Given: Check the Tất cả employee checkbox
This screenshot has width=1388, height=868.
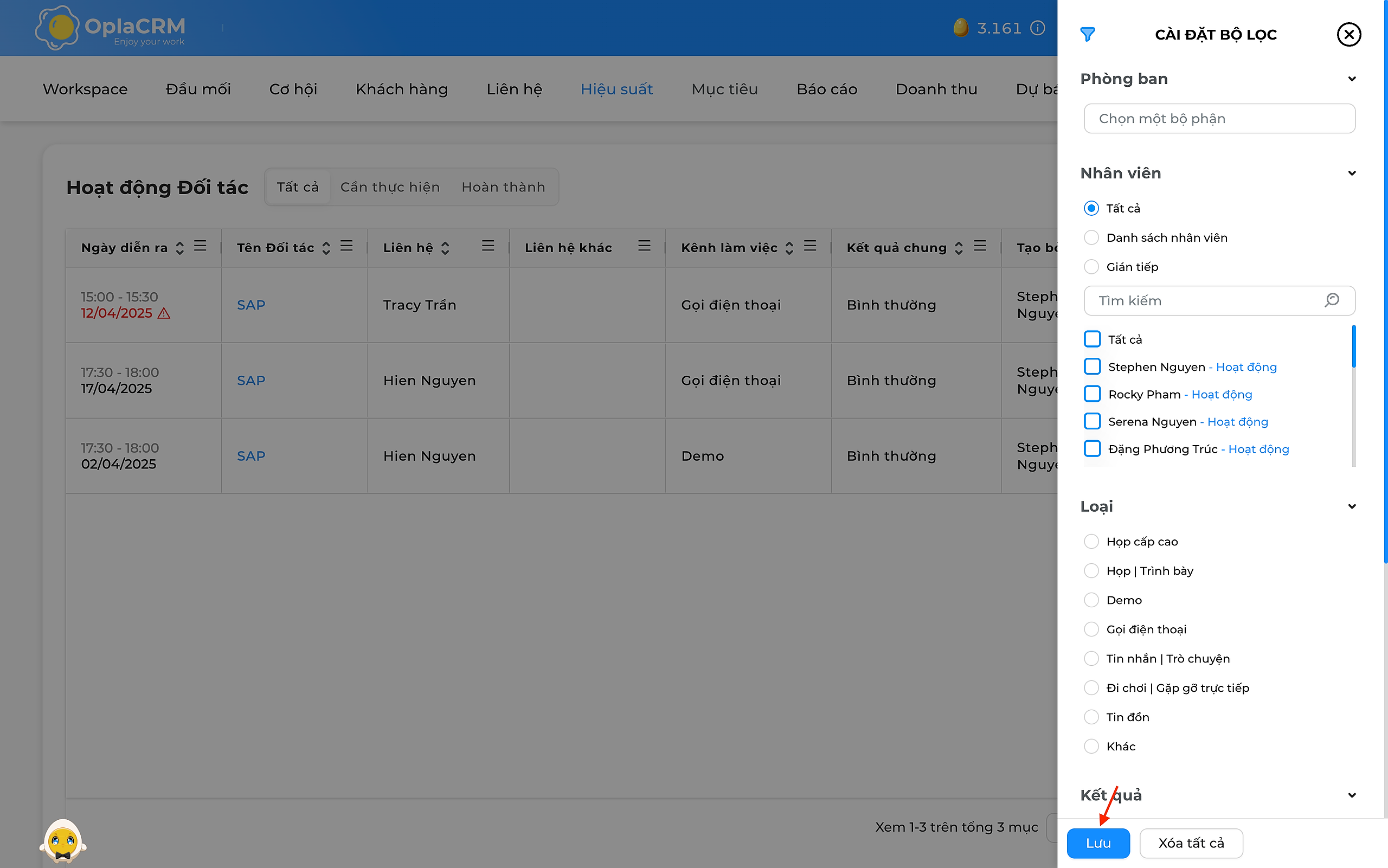Looking at the screenshot, I should [1092, 339].
